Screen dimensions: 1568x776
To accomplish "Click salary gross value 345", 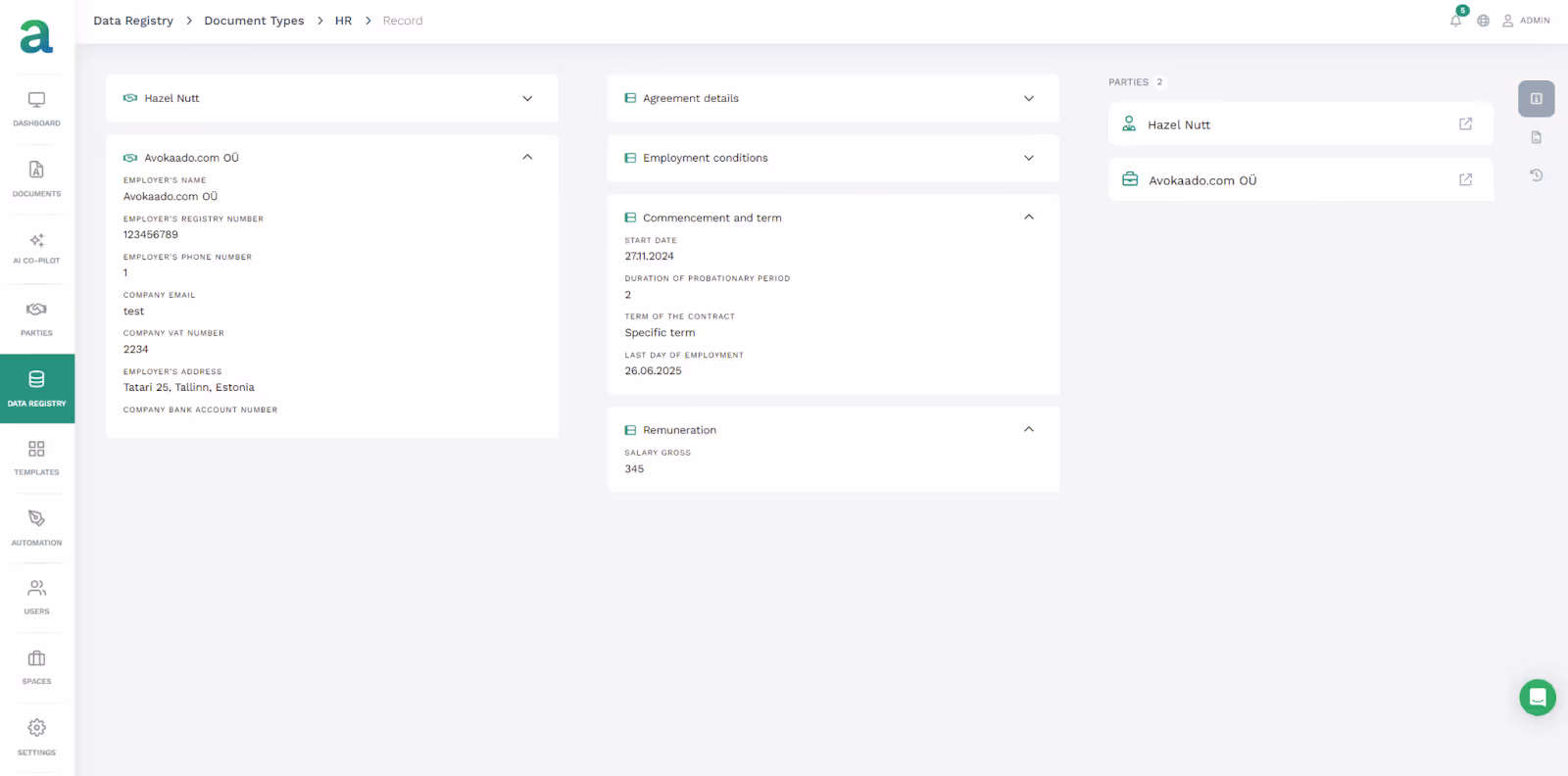I will [x=634, y=469].
